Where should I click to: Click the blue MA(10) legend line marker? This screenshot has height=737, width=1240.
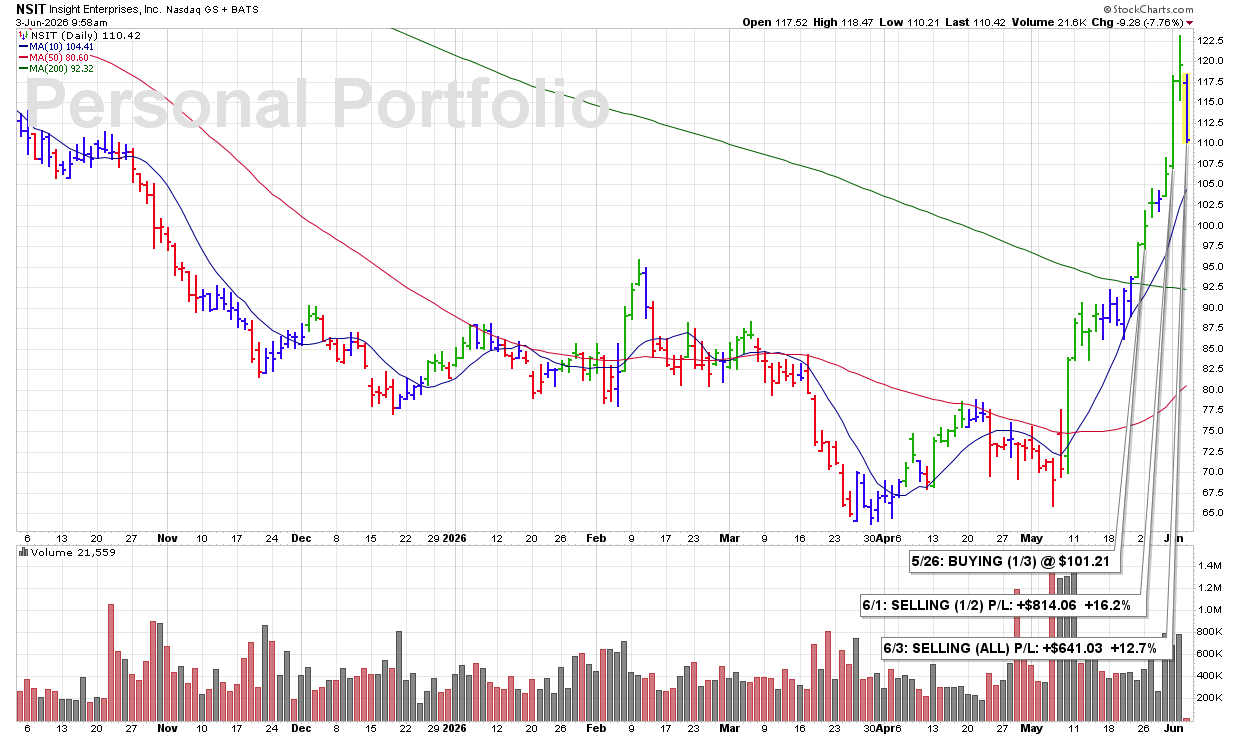pyautogui.click(x=22, y=46)
